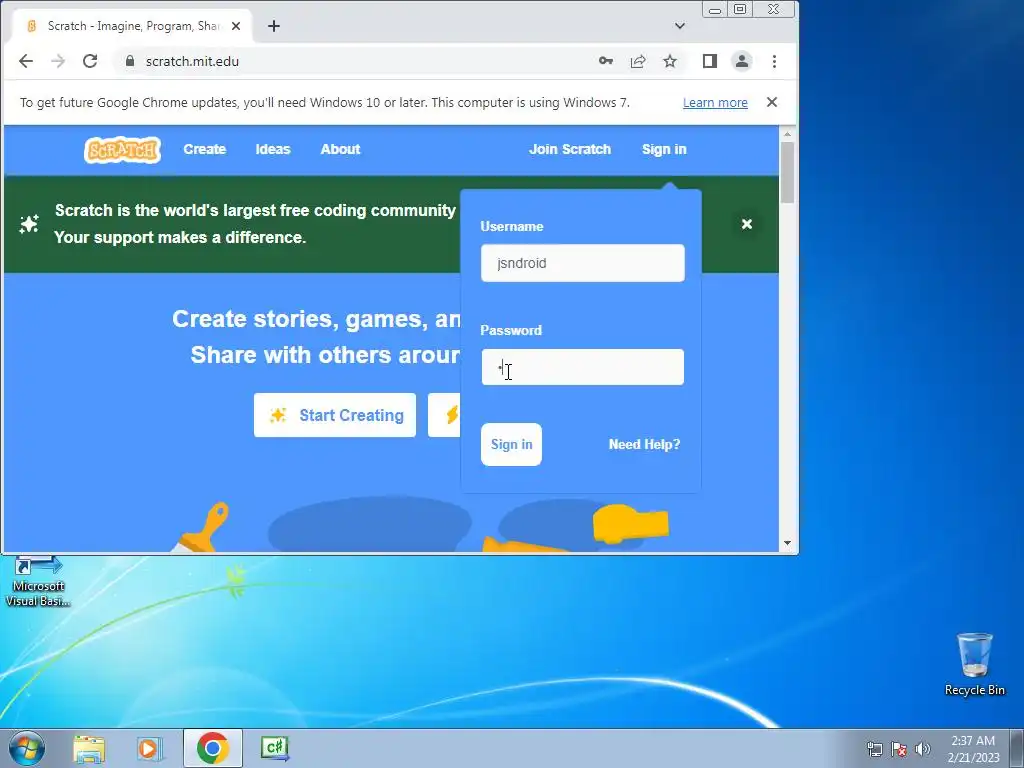This screenshot has height=768, width=1024.
Task: Click the Chrome back arrow
Action: [25, 61]
